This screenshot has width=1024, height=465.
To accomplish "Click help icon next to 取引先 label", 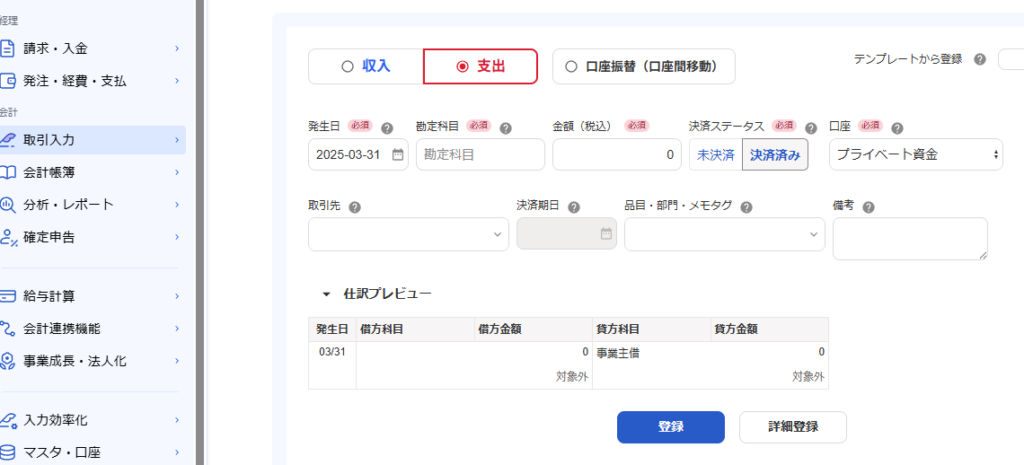I will point(355,207).
